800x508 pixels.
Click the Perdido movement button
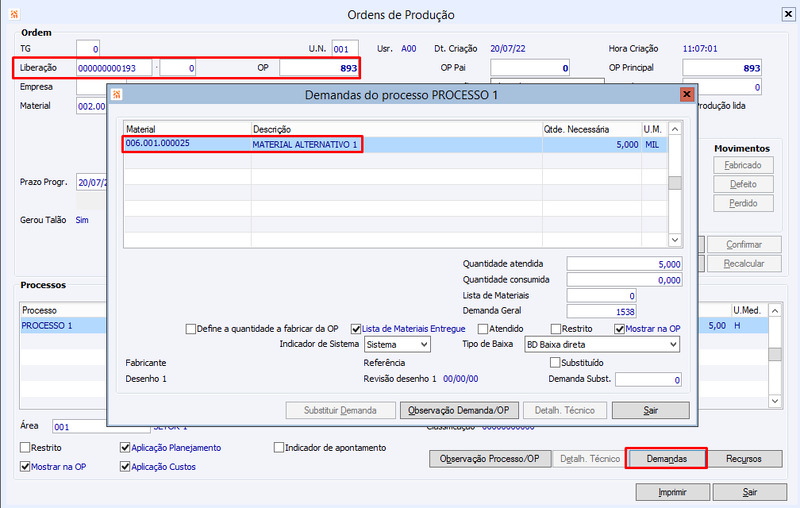(x=743, y=203)
